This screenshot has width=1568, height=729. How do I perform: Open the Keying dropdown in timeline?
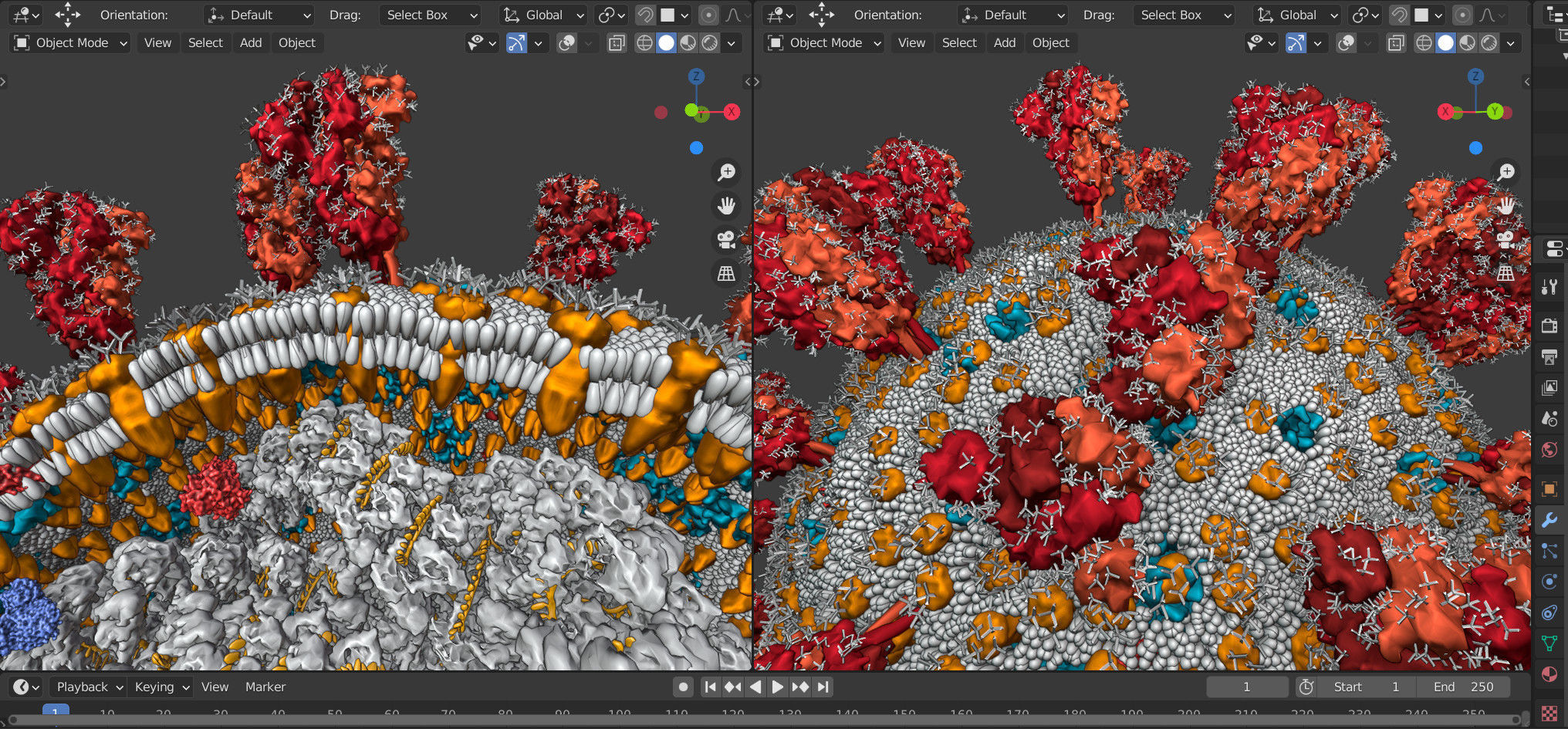[x=161, y=687]
